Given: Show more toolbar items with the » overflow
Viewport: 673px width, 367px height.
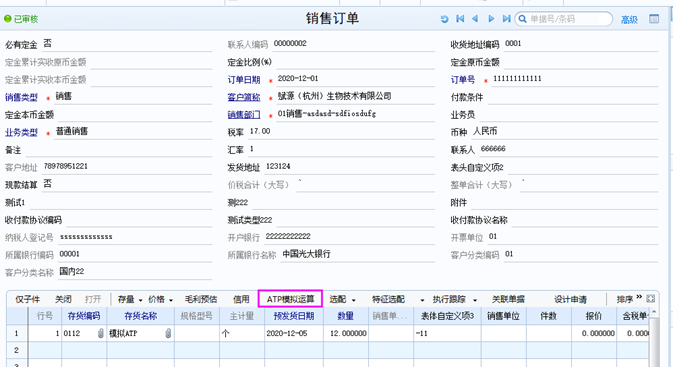Looking at the screenshot, I should tap(639, 297).
